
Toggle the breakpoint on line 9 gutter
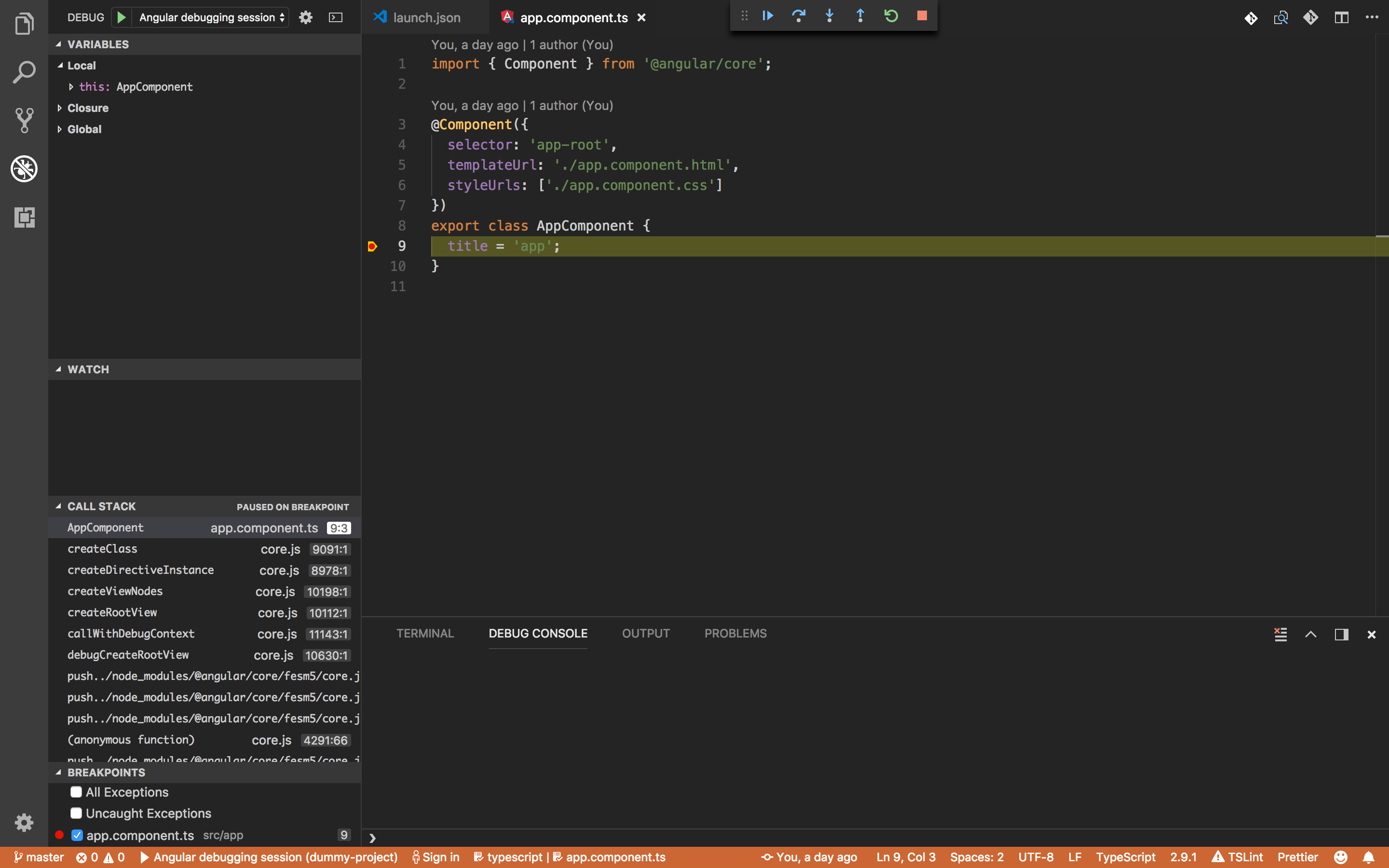tap(372, 246)
